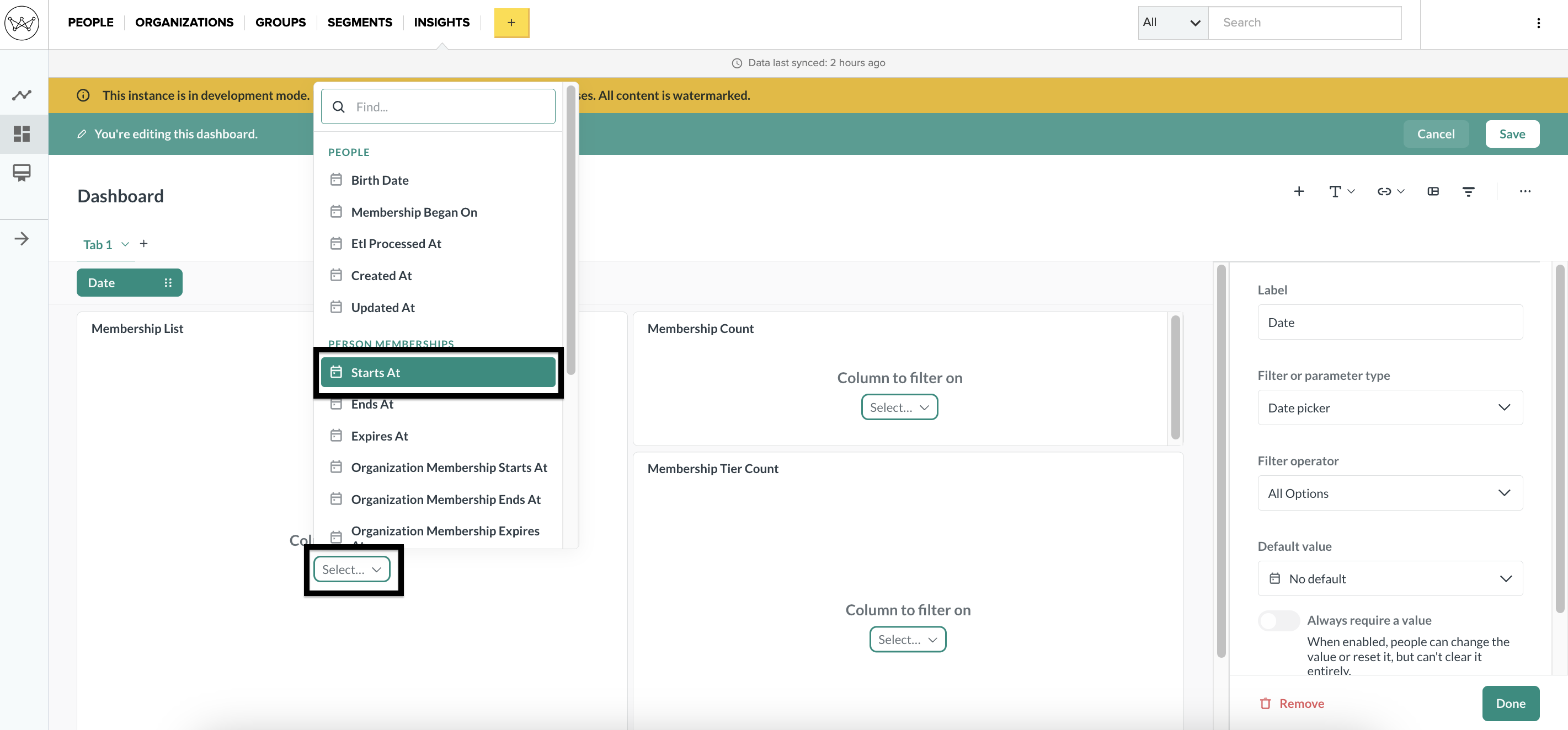Open the link card tool dropdown

1390,191
